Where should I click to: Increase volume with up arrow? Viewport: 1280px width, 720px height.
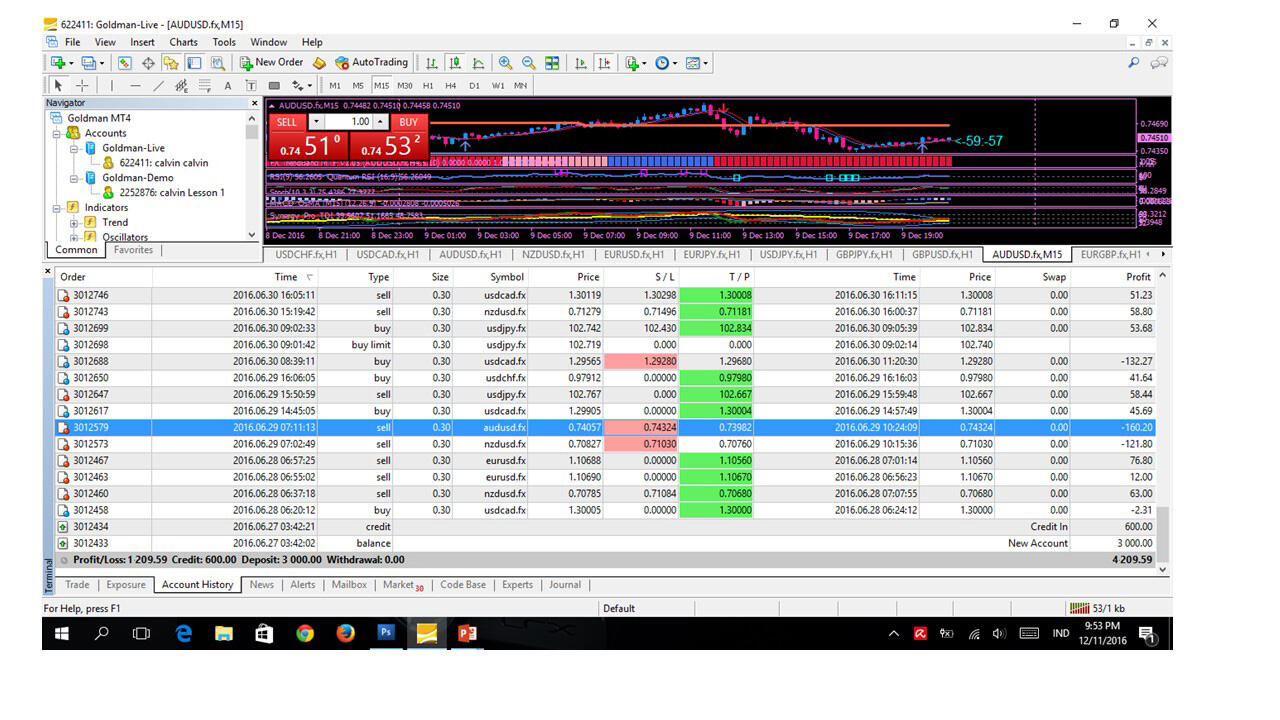point(381,122)
